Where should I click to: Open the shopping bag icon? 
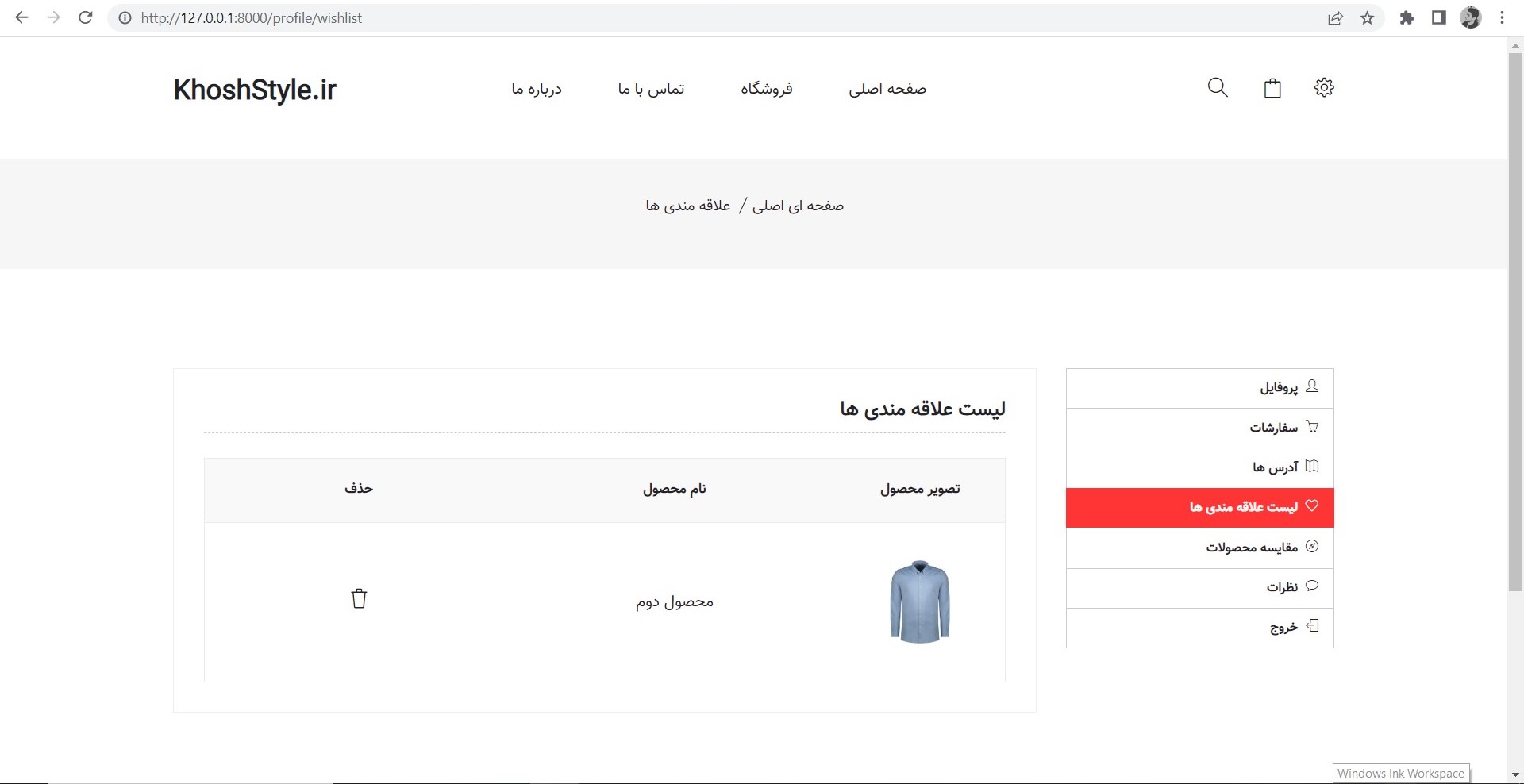[x=1272, y=87]
